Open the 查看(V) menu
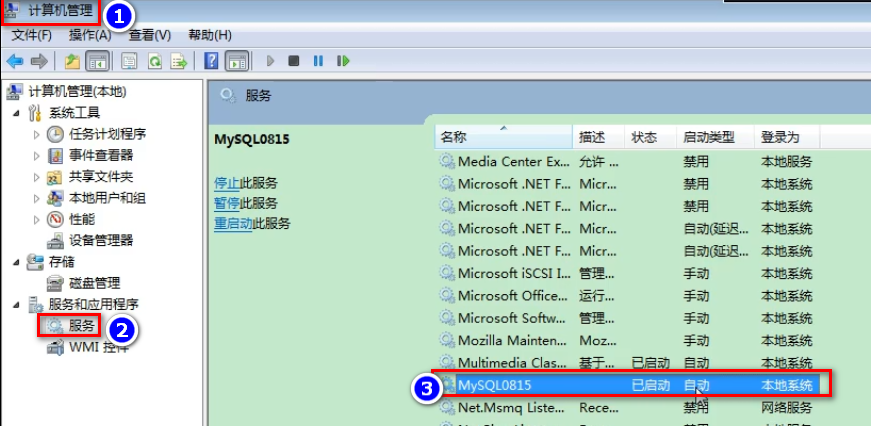871x426 pixels. coord(150,36)
